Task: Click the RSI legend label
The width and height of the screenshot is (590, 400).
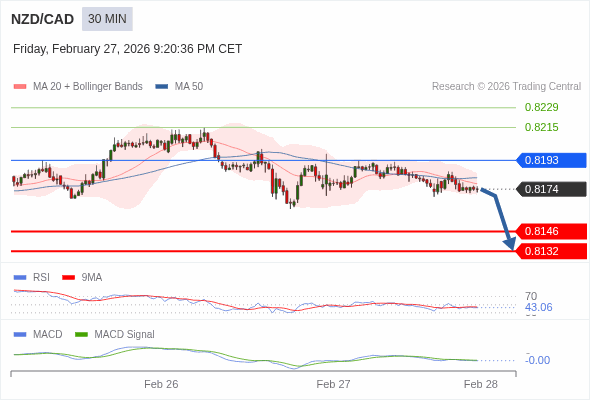Action: pyautogui.click(x=41, y=278)
